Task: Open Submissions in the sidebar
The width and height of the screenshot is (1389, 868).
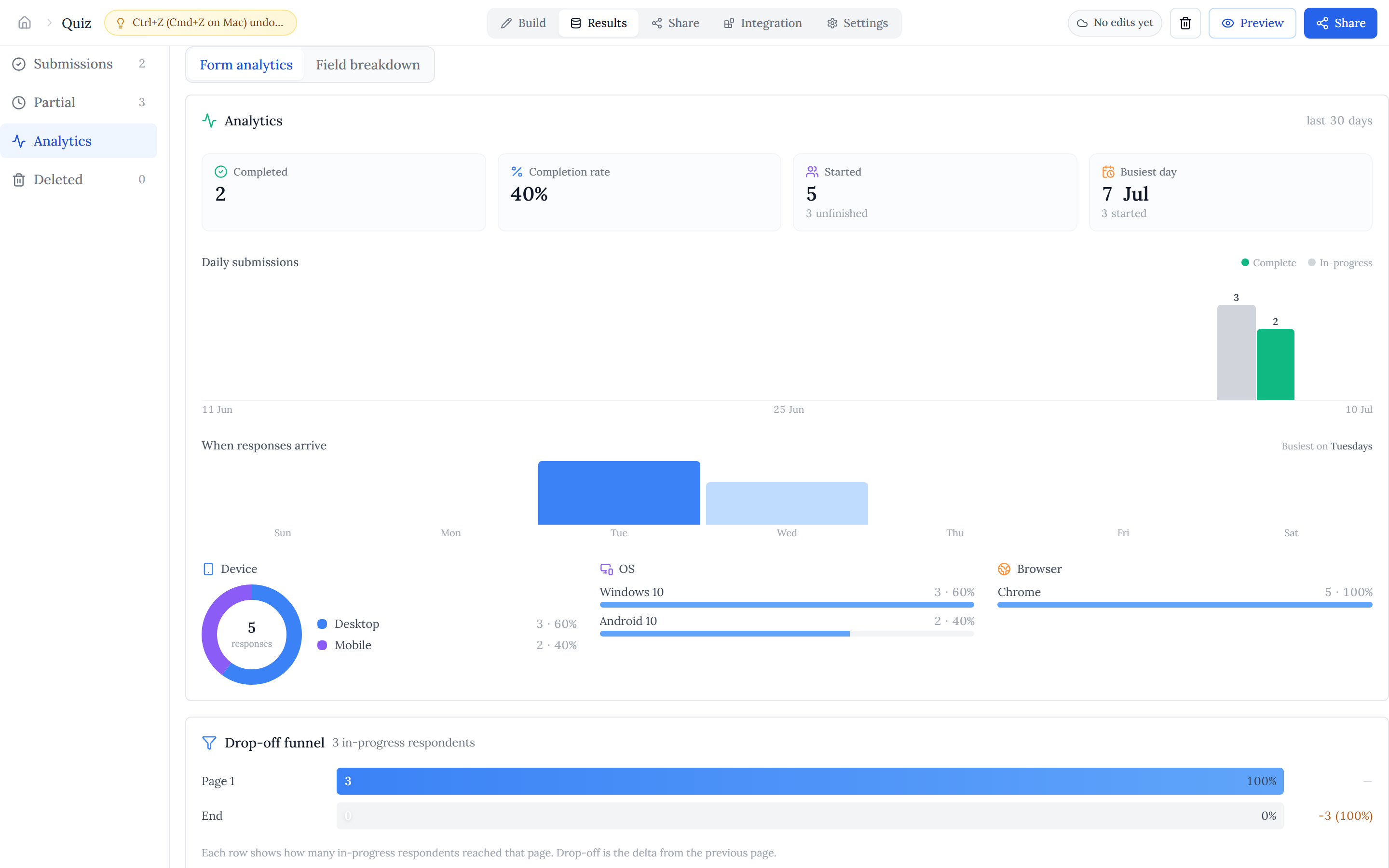Action: 79,64
